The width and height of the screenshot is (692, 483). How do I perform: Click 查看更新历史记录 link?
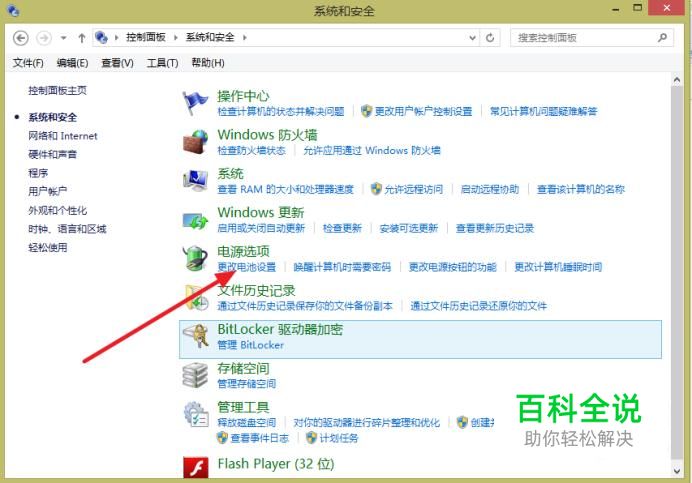(x=495, y=228)
